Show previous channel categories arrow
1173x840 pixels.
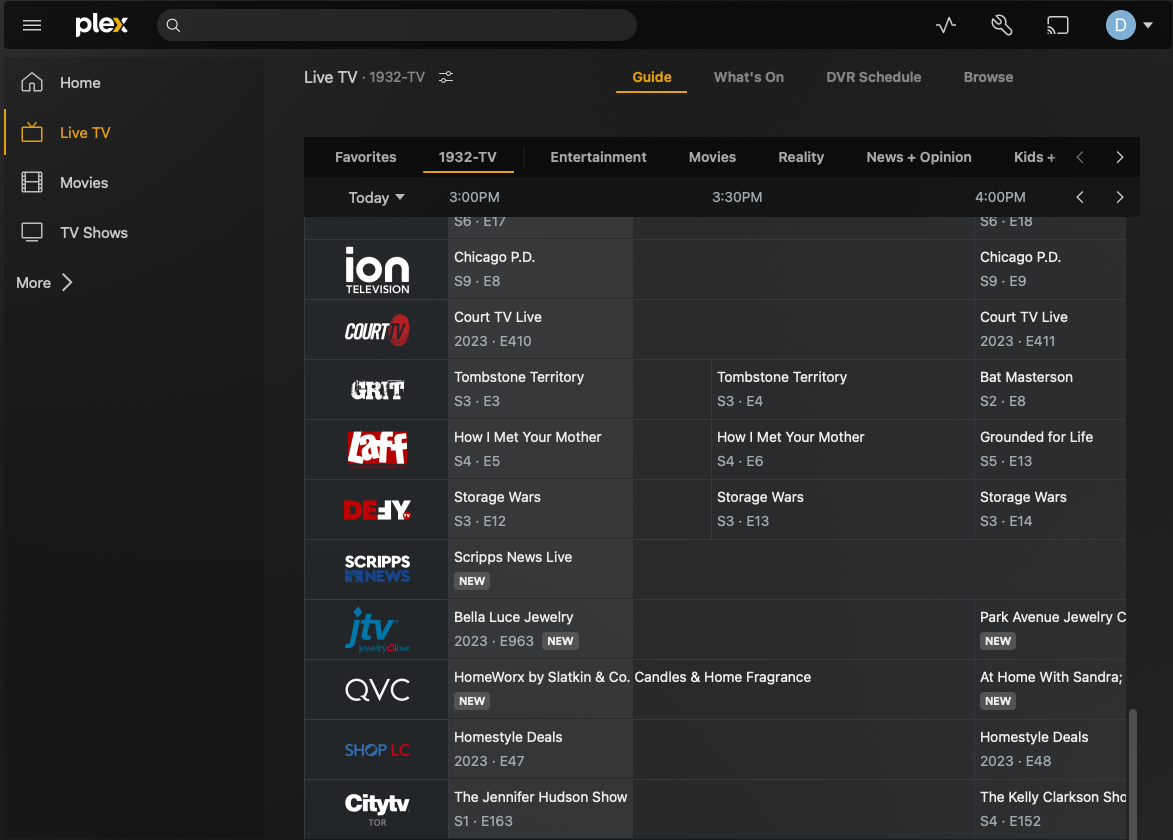(x=1079, y=157)
